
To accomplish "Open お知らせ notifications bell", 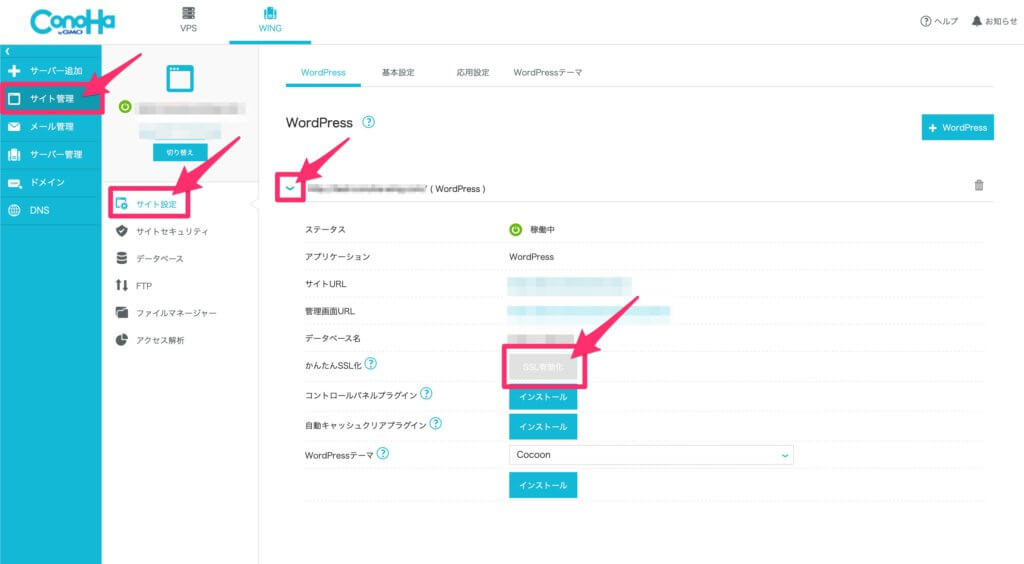I will [994, 22].
